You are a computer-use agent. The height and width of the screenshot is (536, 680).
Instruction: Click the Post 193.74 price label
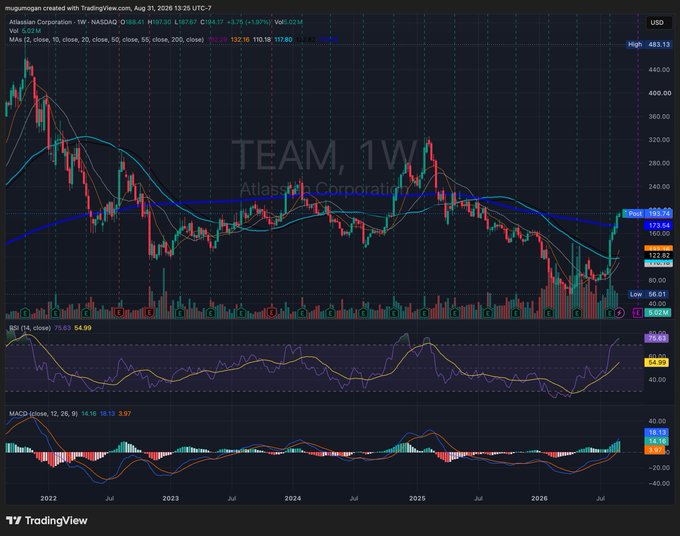tap(648, 213)
